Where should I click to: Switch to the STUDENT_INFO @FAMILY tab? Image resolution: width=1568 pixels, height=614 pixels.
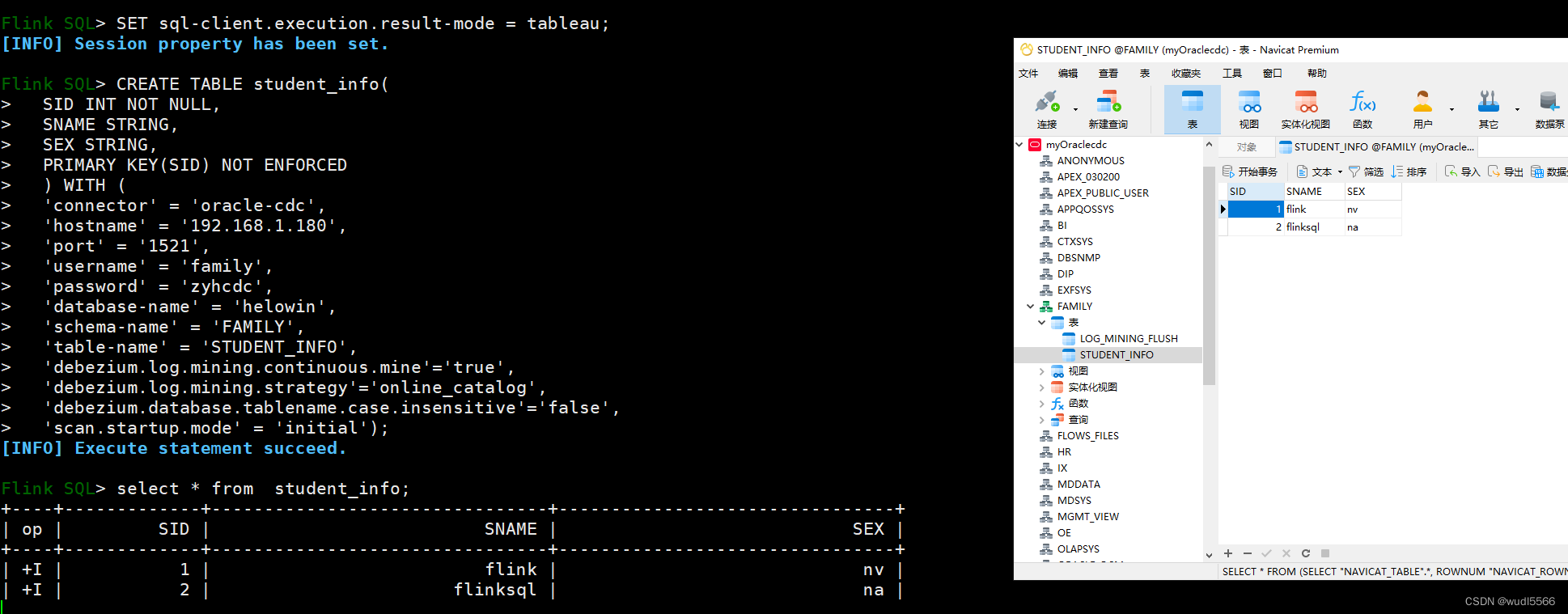click(1377, 147)
